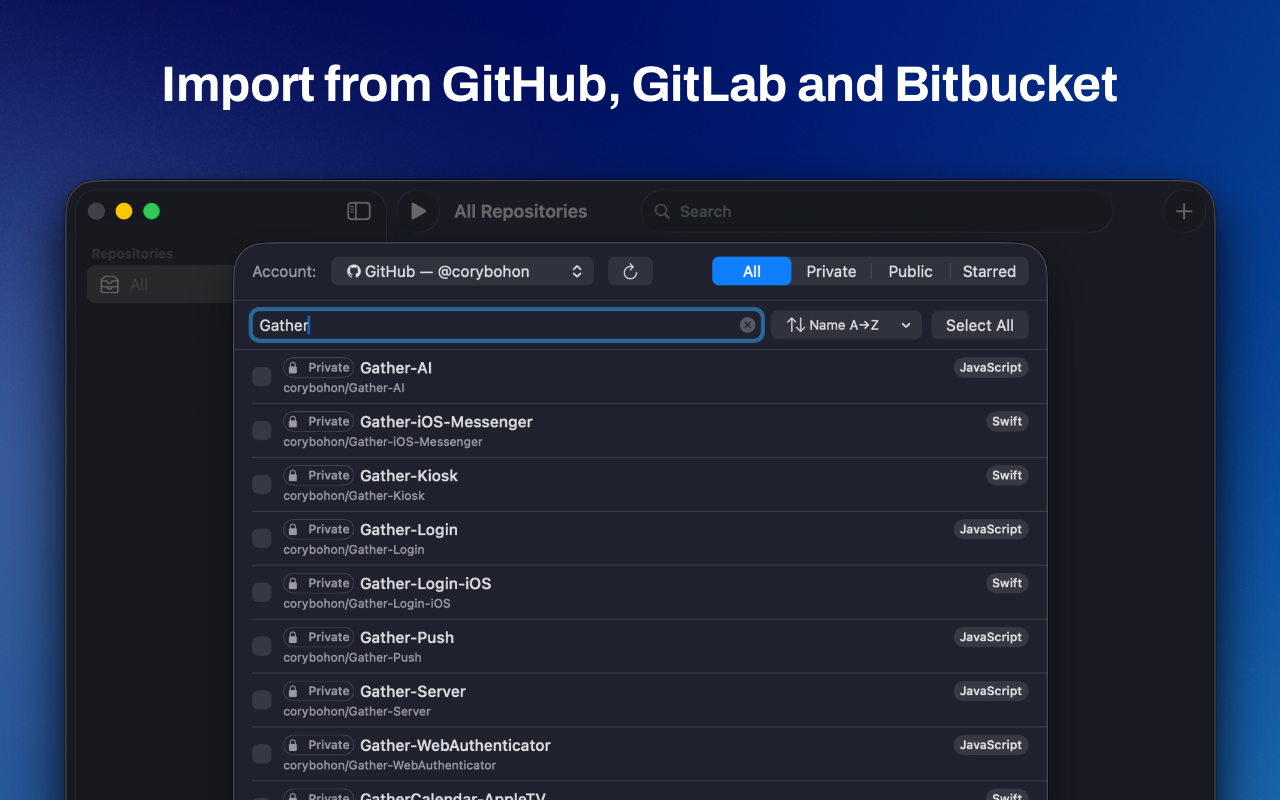The width and height of the screenshot is (1280, 800).
Task: Click the JavaScript tag on Gather-Login
Action: point(991,530)
